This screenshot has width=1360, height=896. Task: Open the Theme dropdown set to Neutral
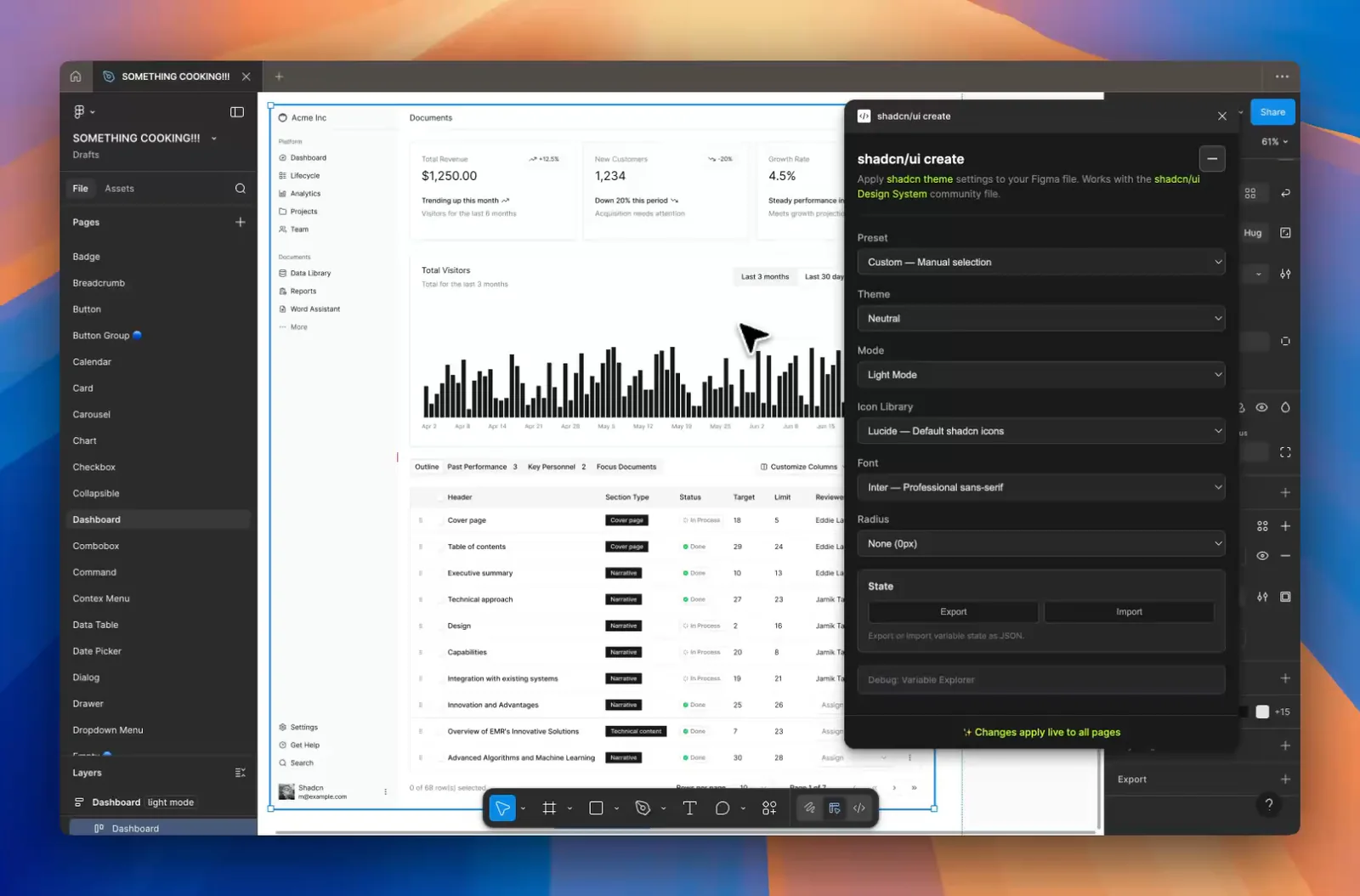click(1041, 319)
